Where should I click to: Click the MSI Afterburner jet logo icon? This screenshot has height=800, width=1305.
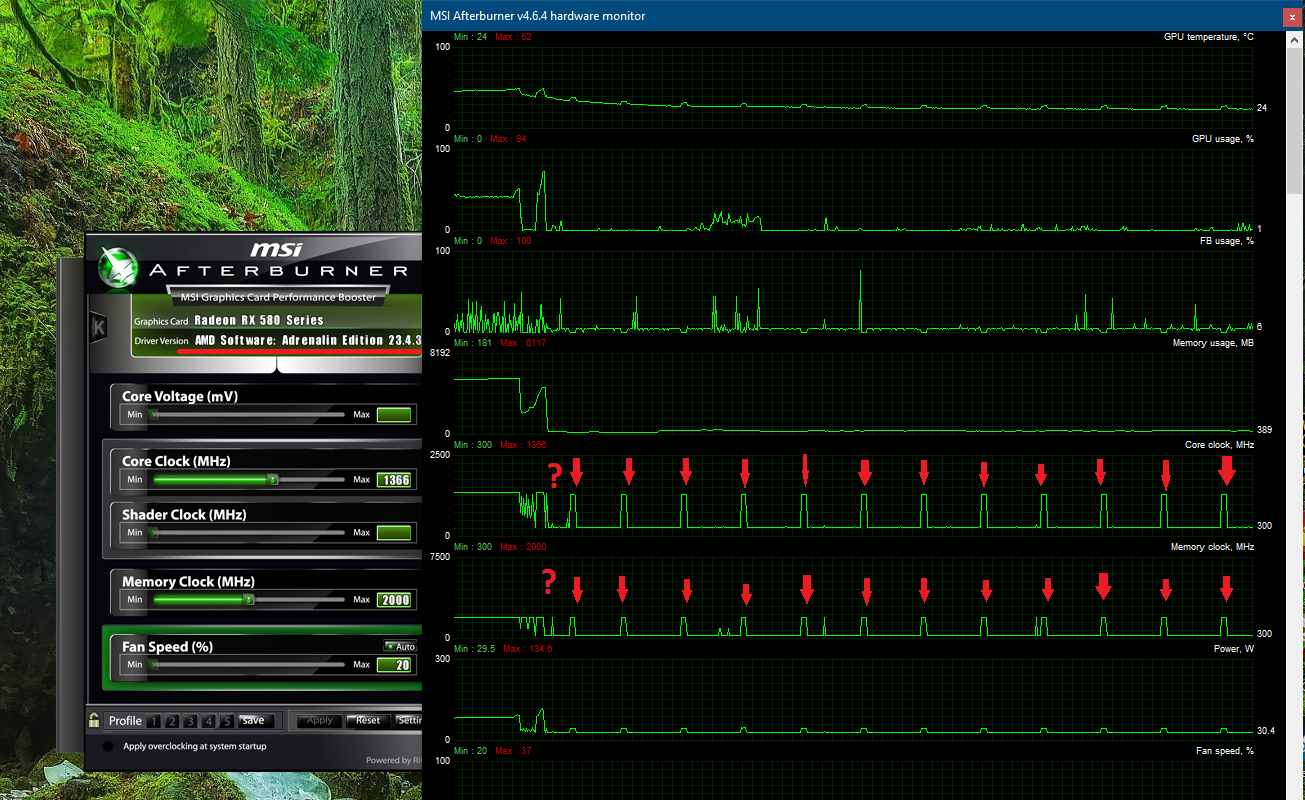(x=119, y=269)
